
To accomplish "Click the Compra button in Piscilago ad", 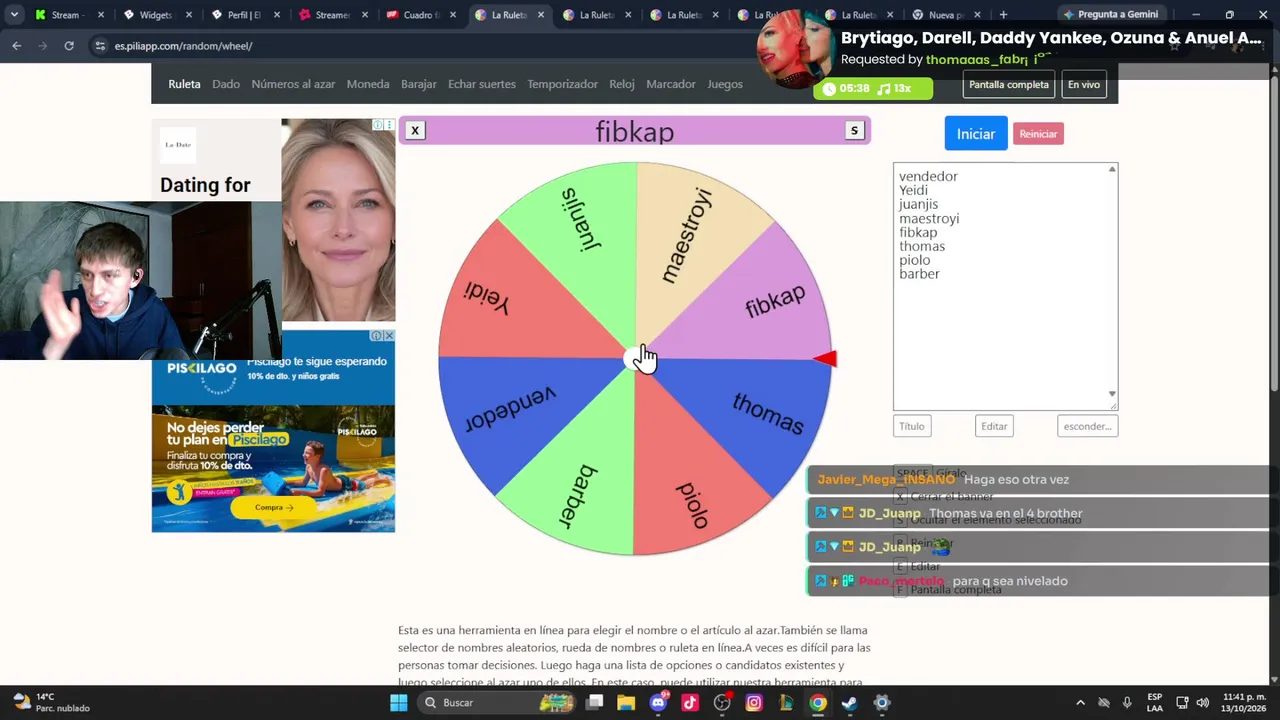I will pyautogui.click(x=274, y=507).
